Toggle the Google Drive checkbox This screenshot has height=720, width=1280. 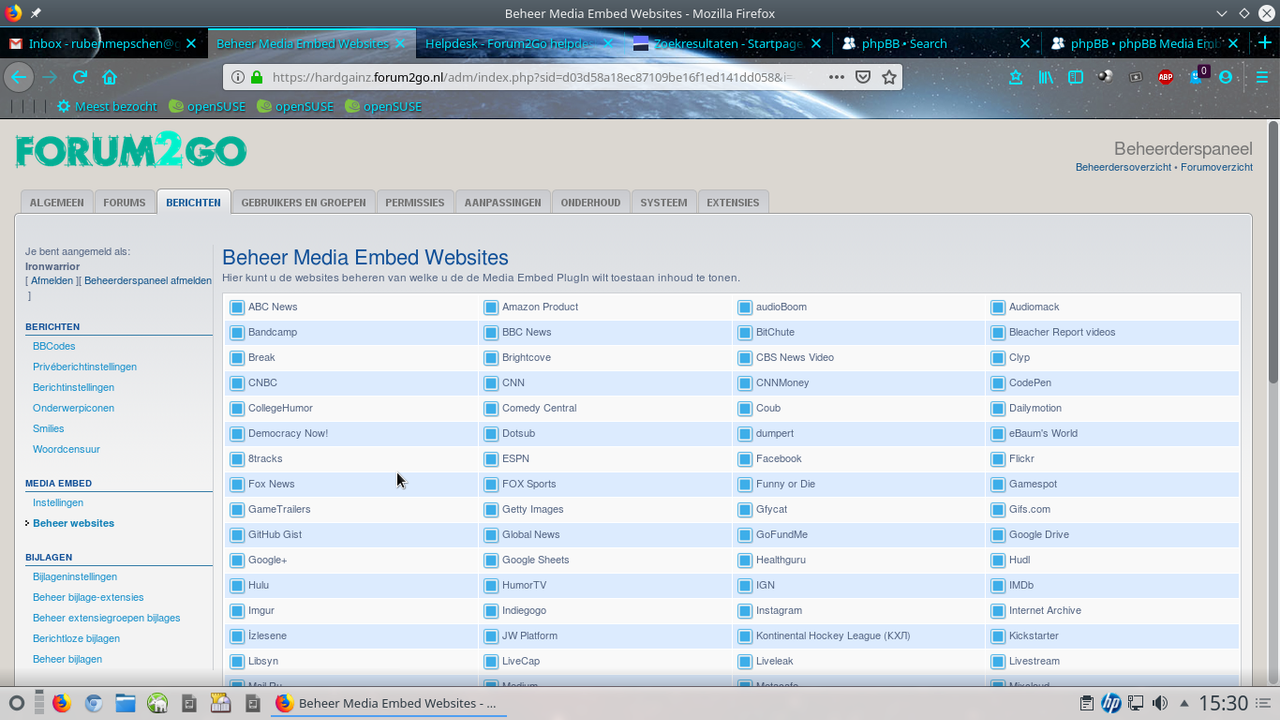click(998, 535)
